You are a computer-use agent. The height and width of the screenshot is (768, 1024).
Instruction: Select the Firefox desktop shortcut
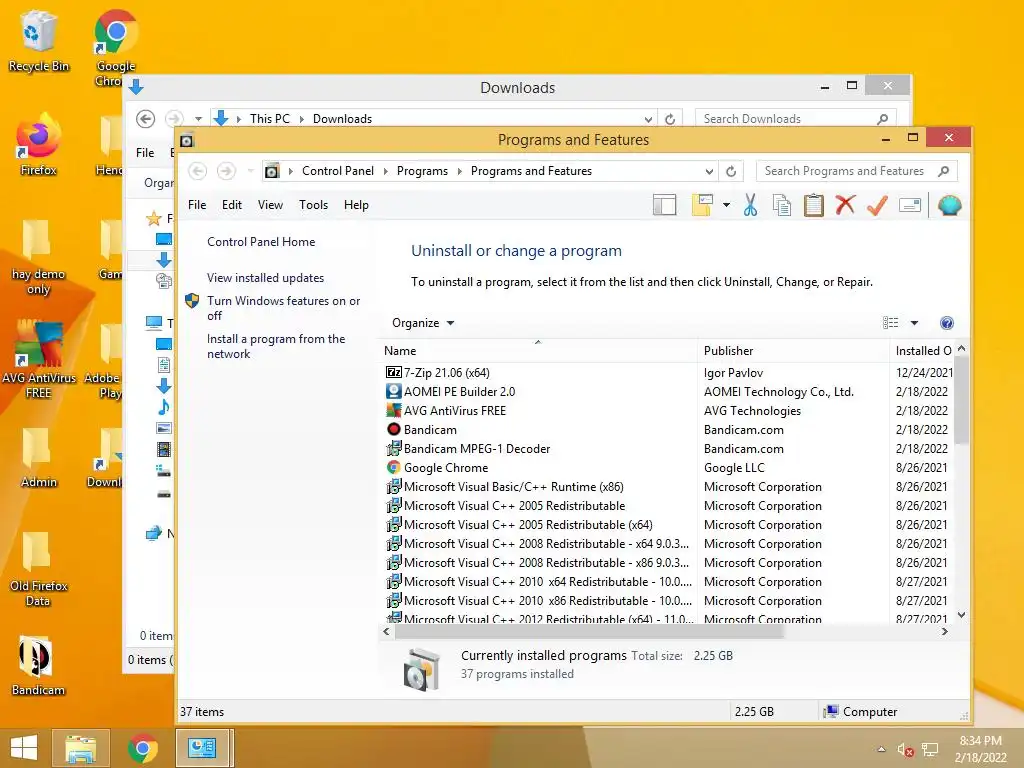[x=38, y=145]
